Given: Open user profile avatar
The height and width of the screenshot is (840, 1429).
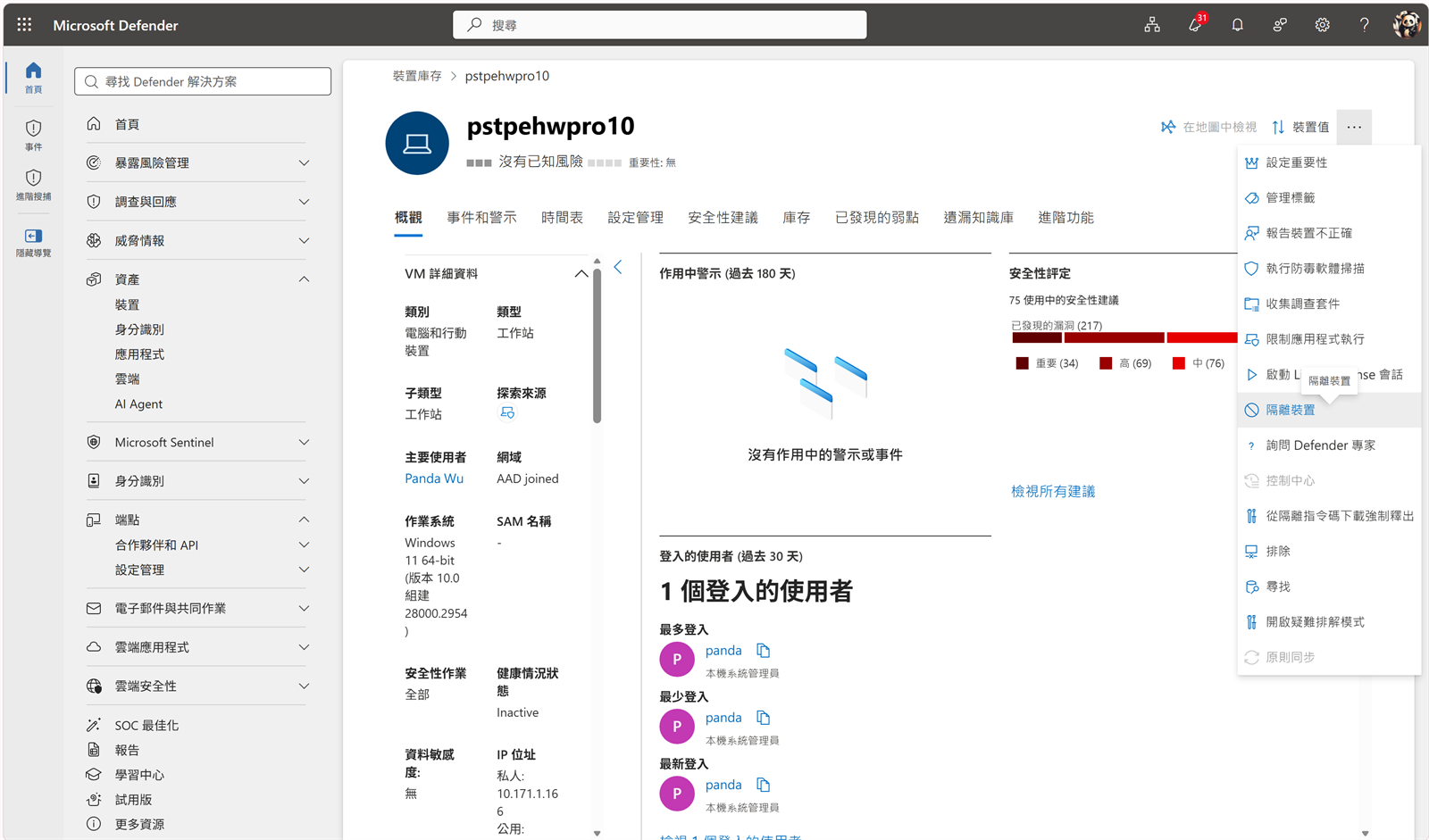Looking at the screenshot, I should coord(1407,25).
